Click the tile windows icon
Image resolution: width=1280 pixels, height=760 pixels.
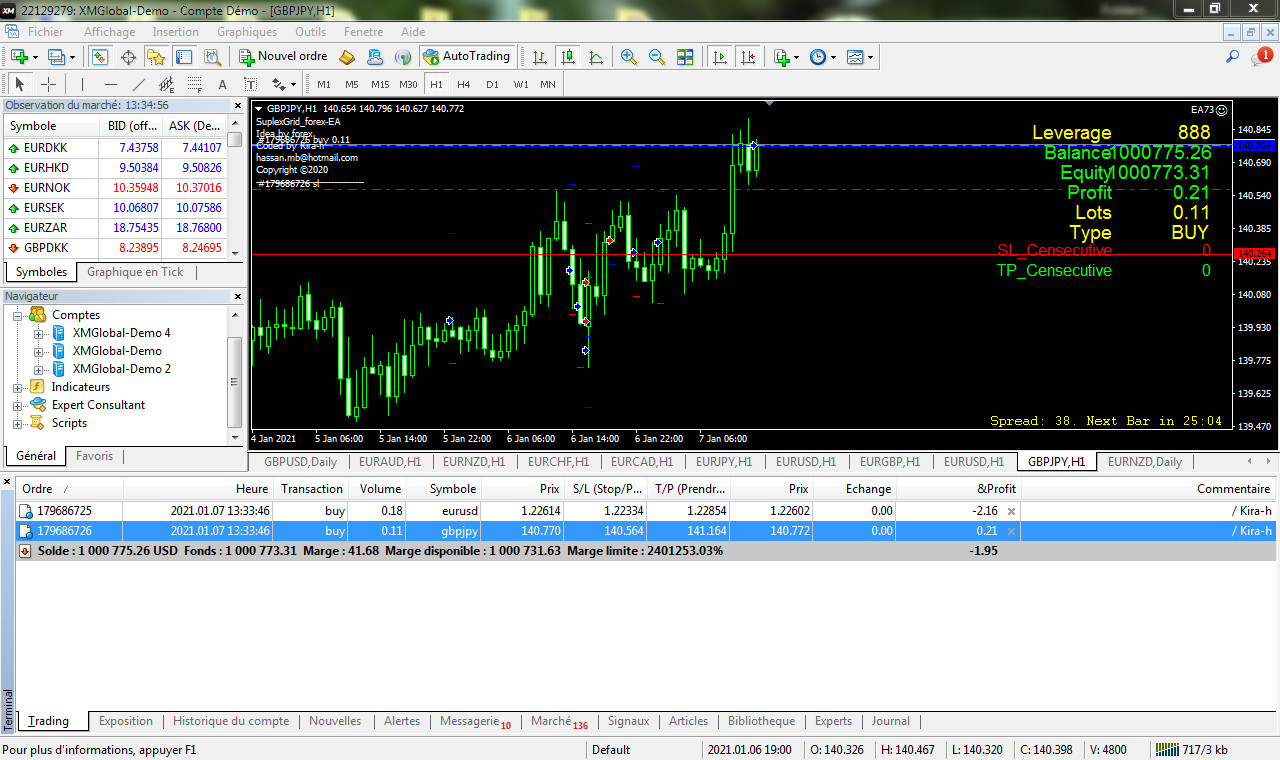[685, 57]
